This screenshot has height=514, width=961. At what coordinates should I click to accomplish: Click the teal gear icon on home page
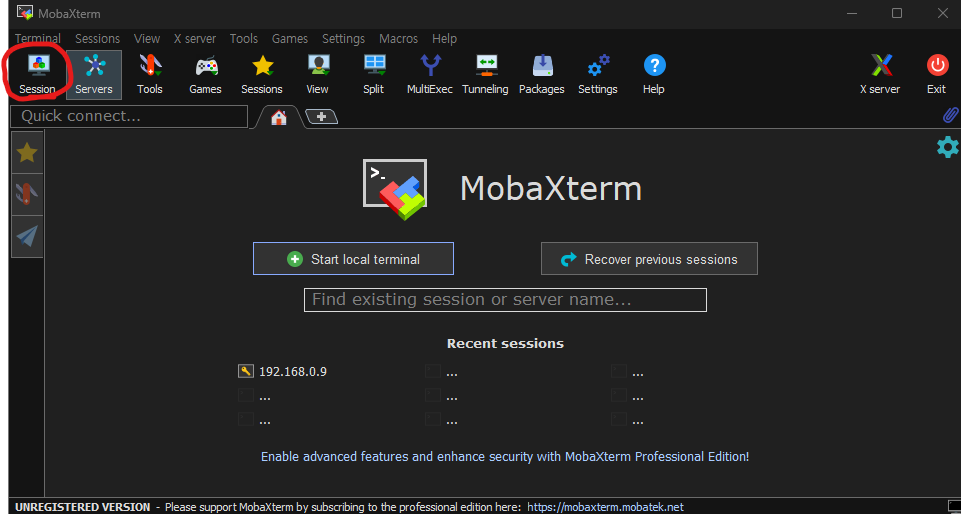click(948, 147)
